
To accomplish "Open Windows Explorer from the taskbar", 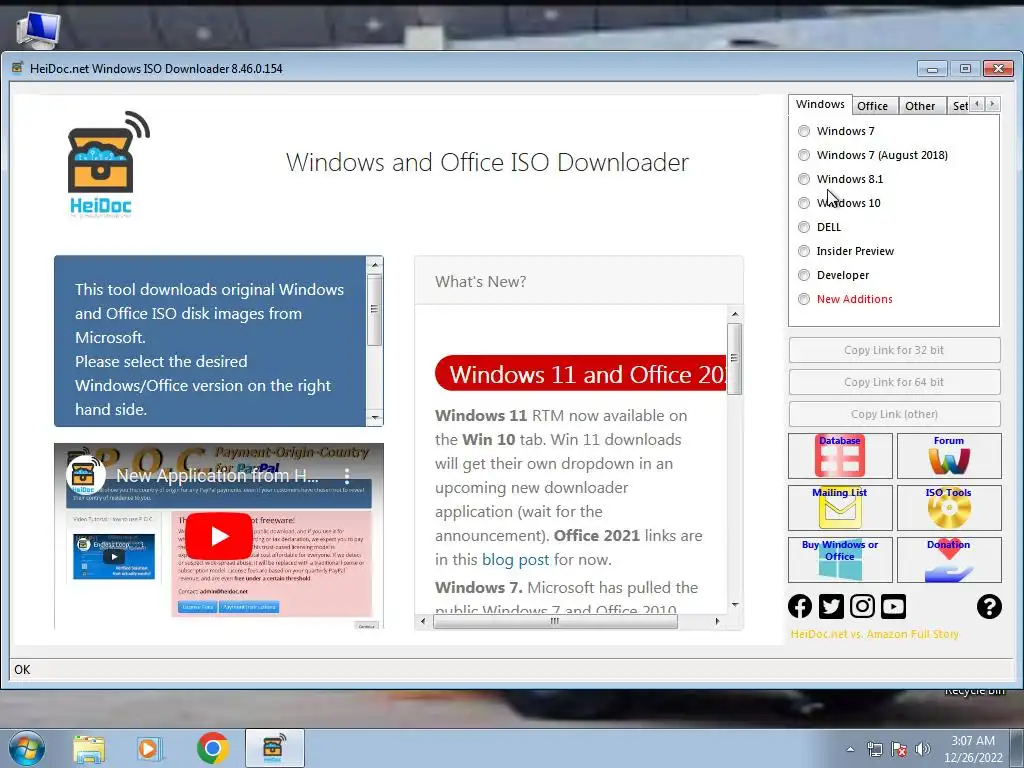I will pyautogui.click(x=89, y=748).
